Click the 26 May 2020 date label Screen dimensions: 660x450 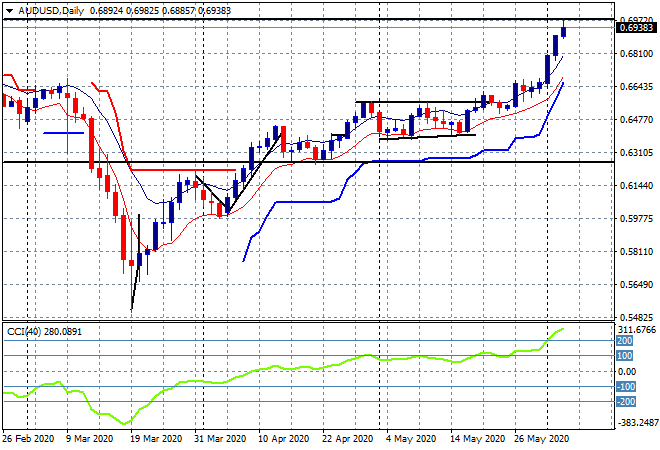coord(541,439)
